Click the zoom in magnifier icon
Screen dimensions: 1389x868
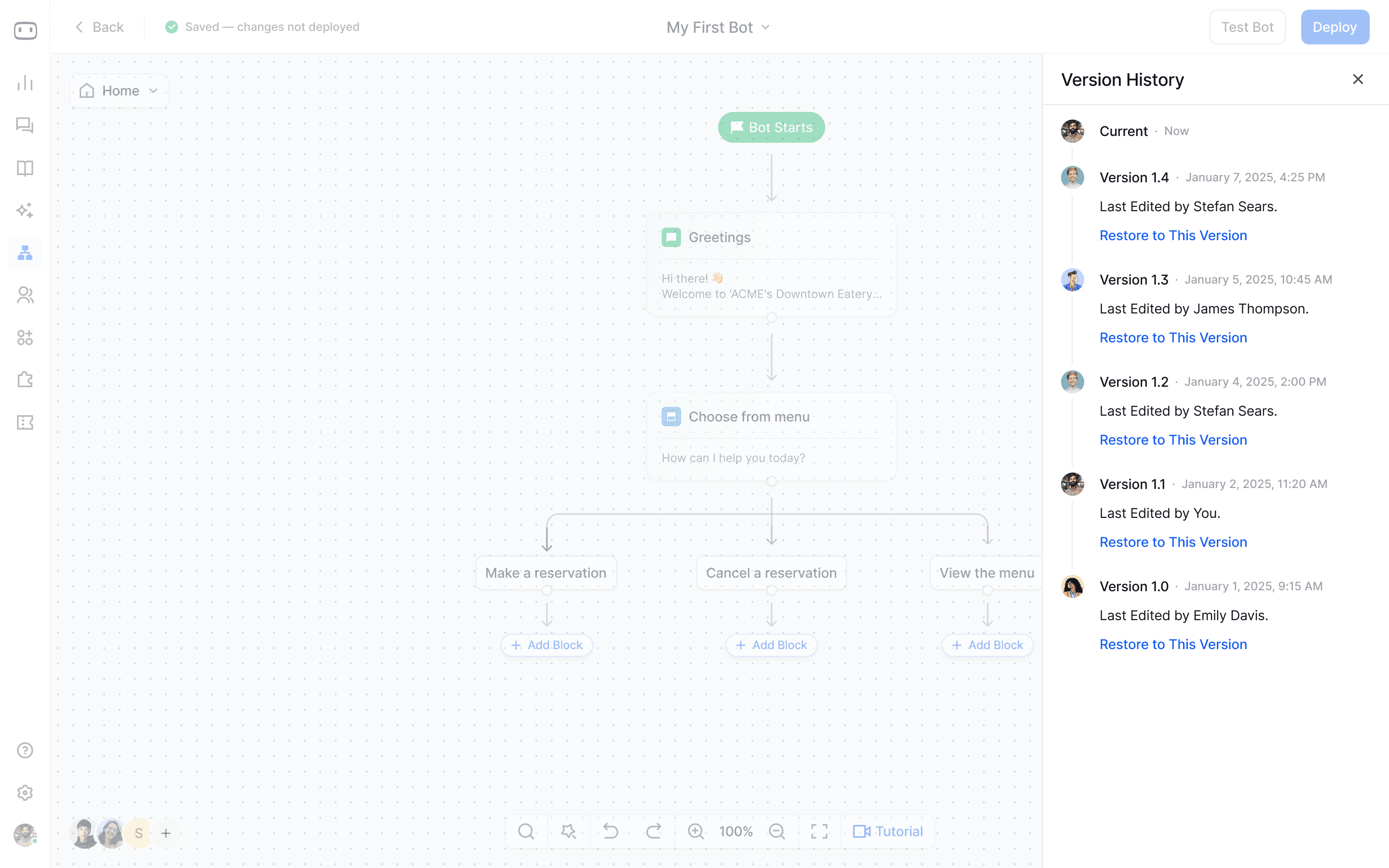click(695, 831)
